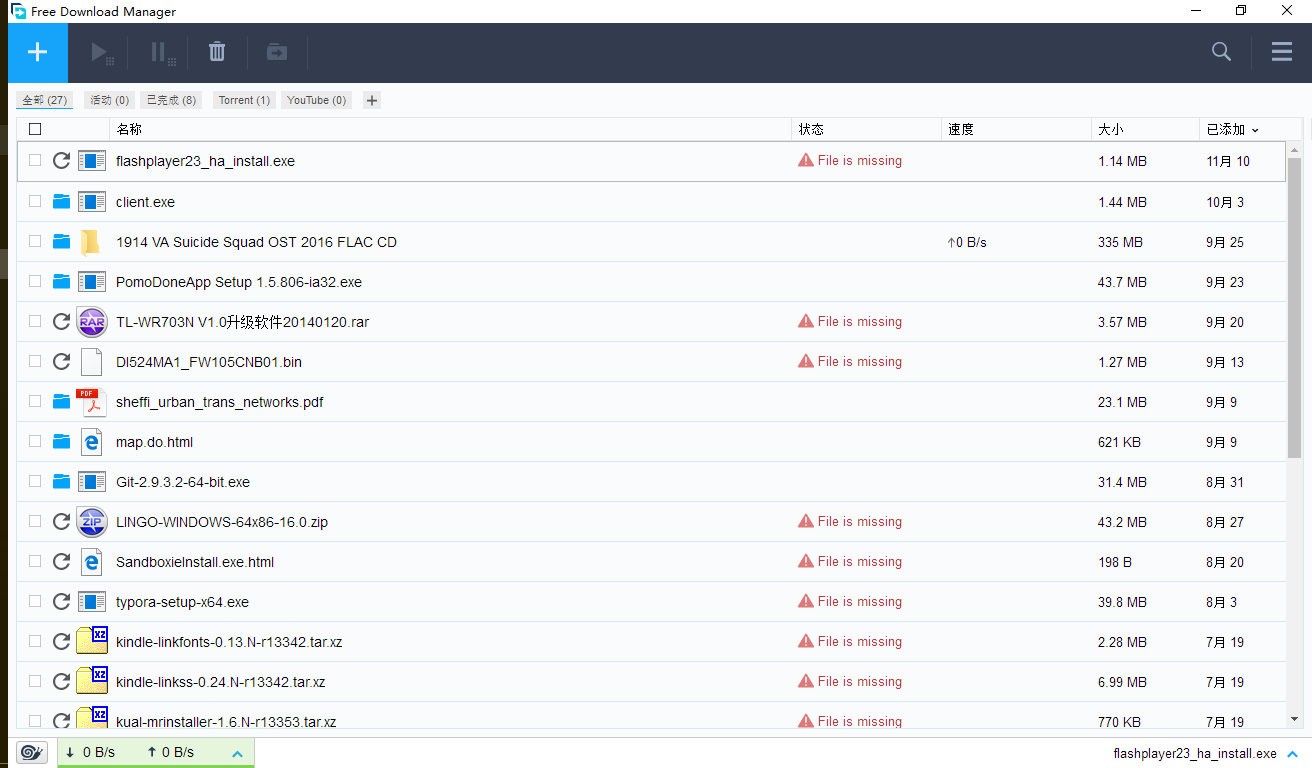
Task: Check the Git-2.9.3.2-64-bit.exe checkbox
Action: point(35,482)
